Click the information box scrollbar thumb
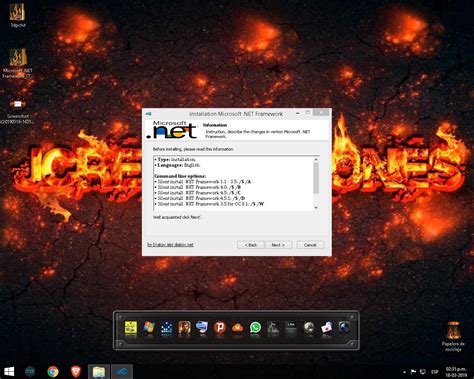474x379 pixels. pyautogui.click(x=316, y=178)
